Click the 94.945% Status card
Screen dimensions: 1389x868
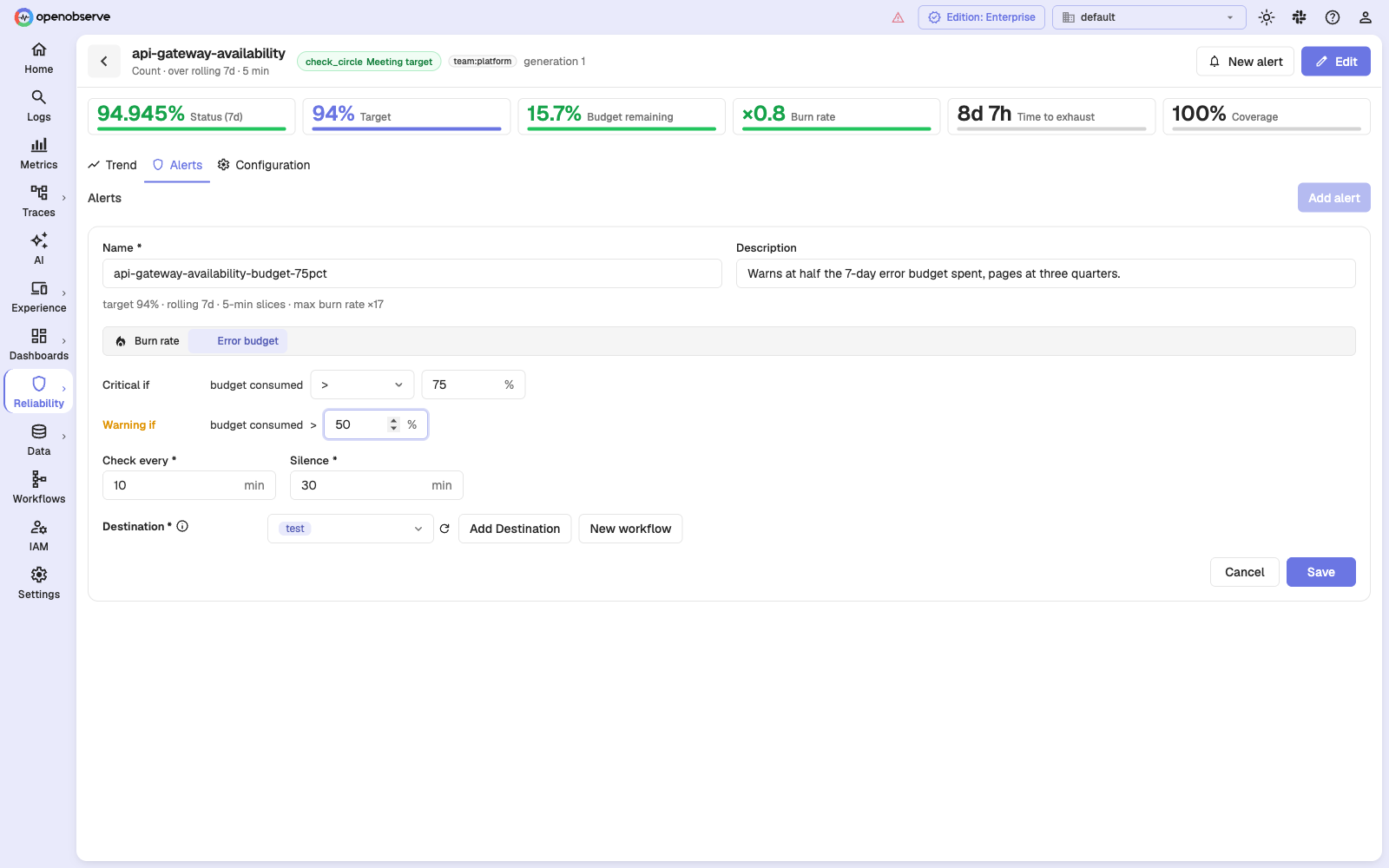(x=191, y=116)
